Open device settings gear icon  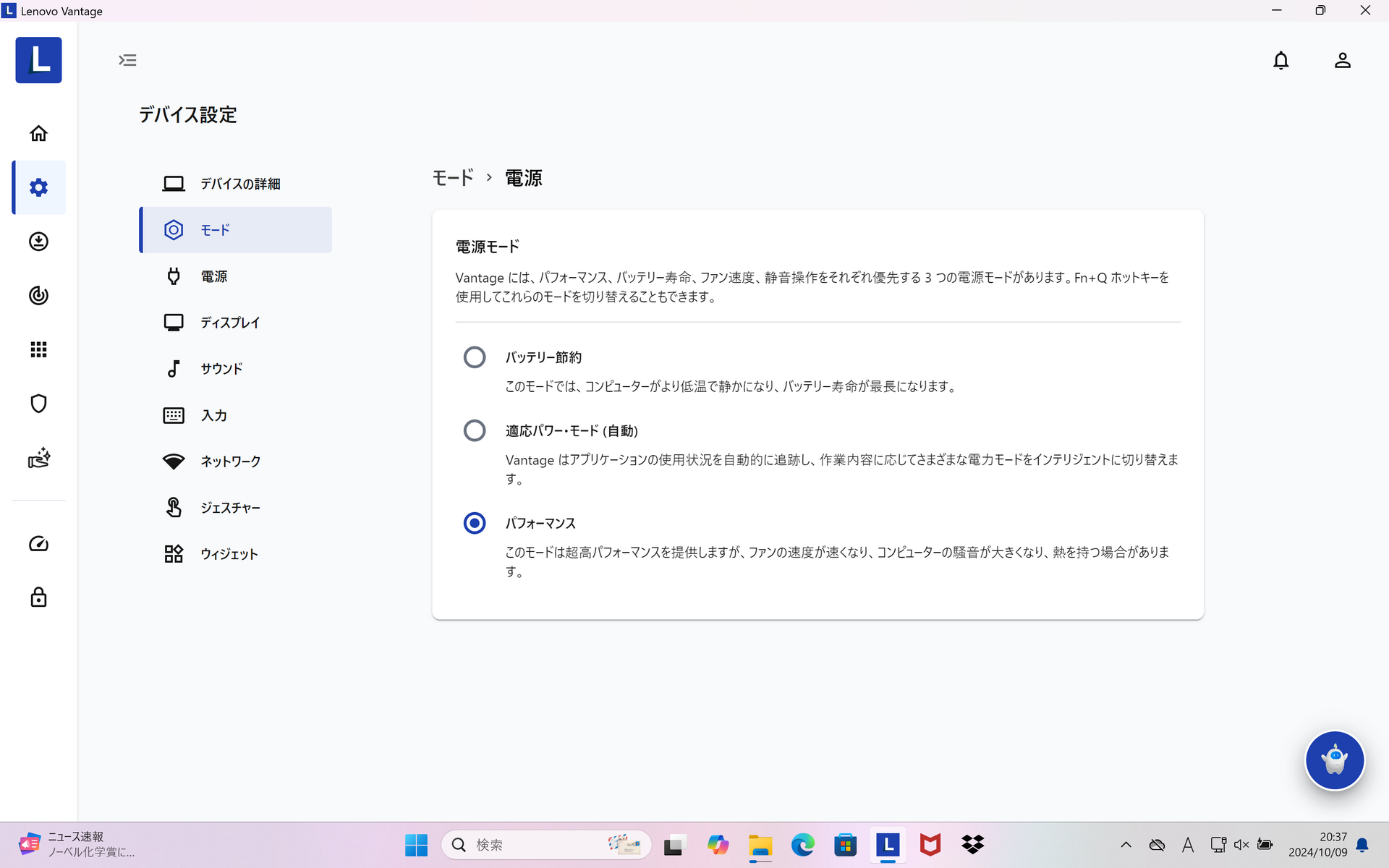pos(38,187)
